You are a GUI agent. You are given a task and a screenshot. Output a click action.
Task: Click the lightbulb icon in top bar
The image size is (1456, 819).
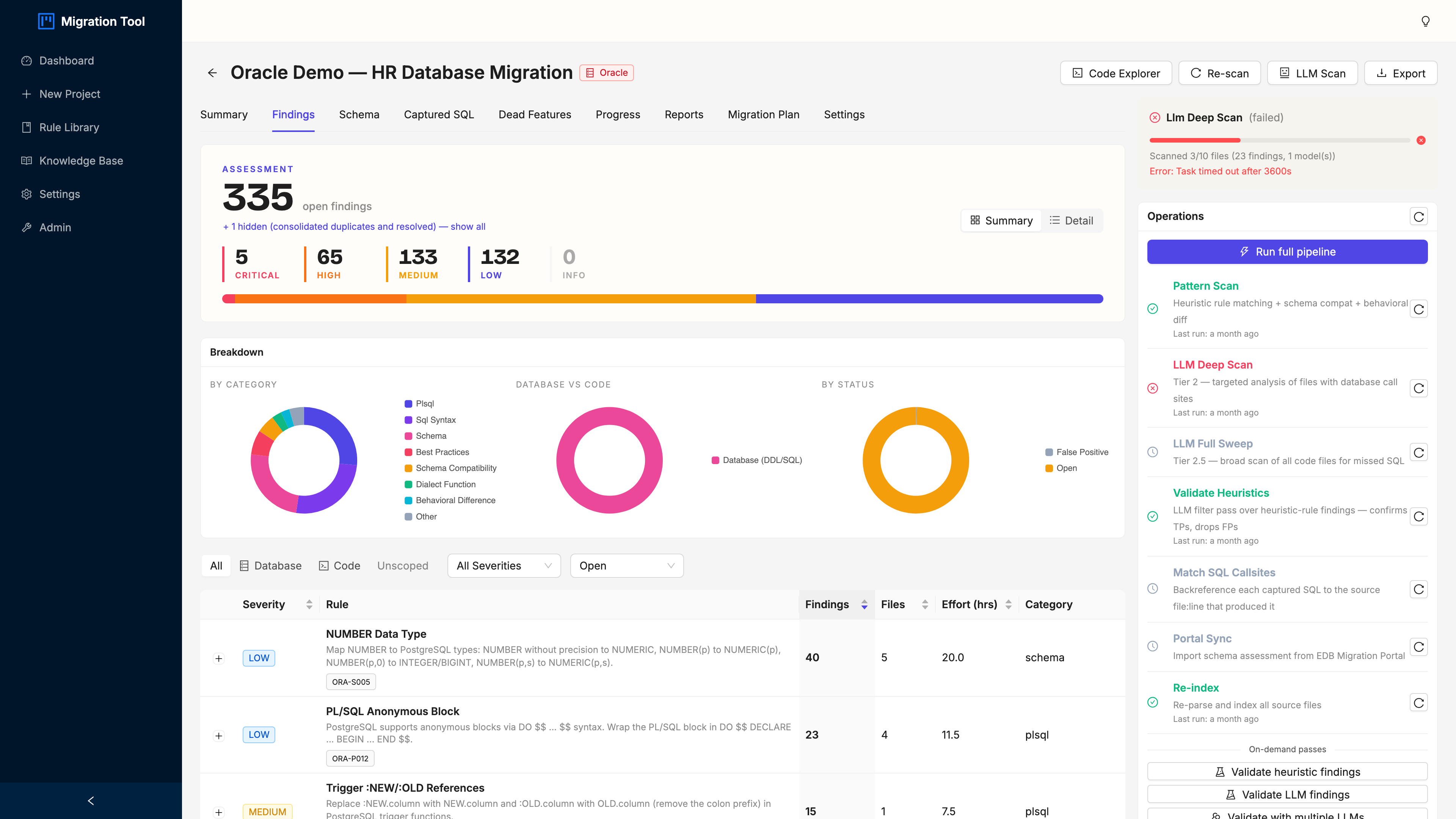point(1425,21)
